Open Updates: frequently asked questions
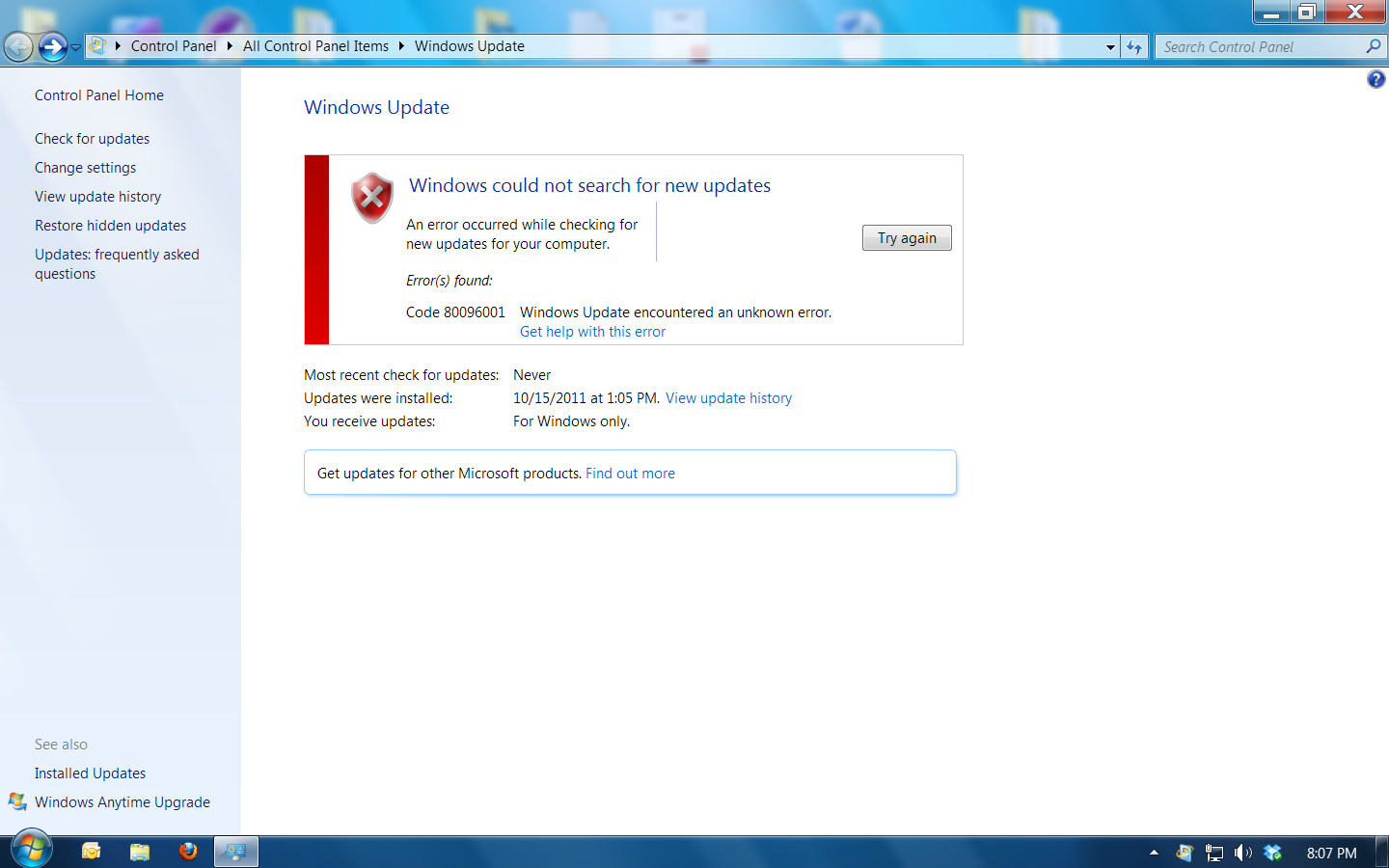1389x868 pixels. tap(117, 263)
